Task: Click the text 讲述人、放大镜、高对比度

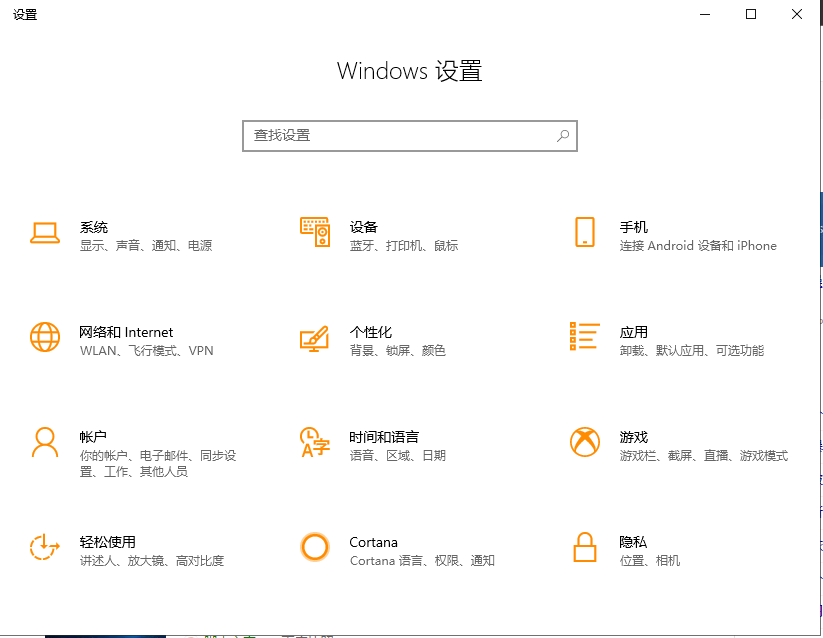Action: (152, 560)
